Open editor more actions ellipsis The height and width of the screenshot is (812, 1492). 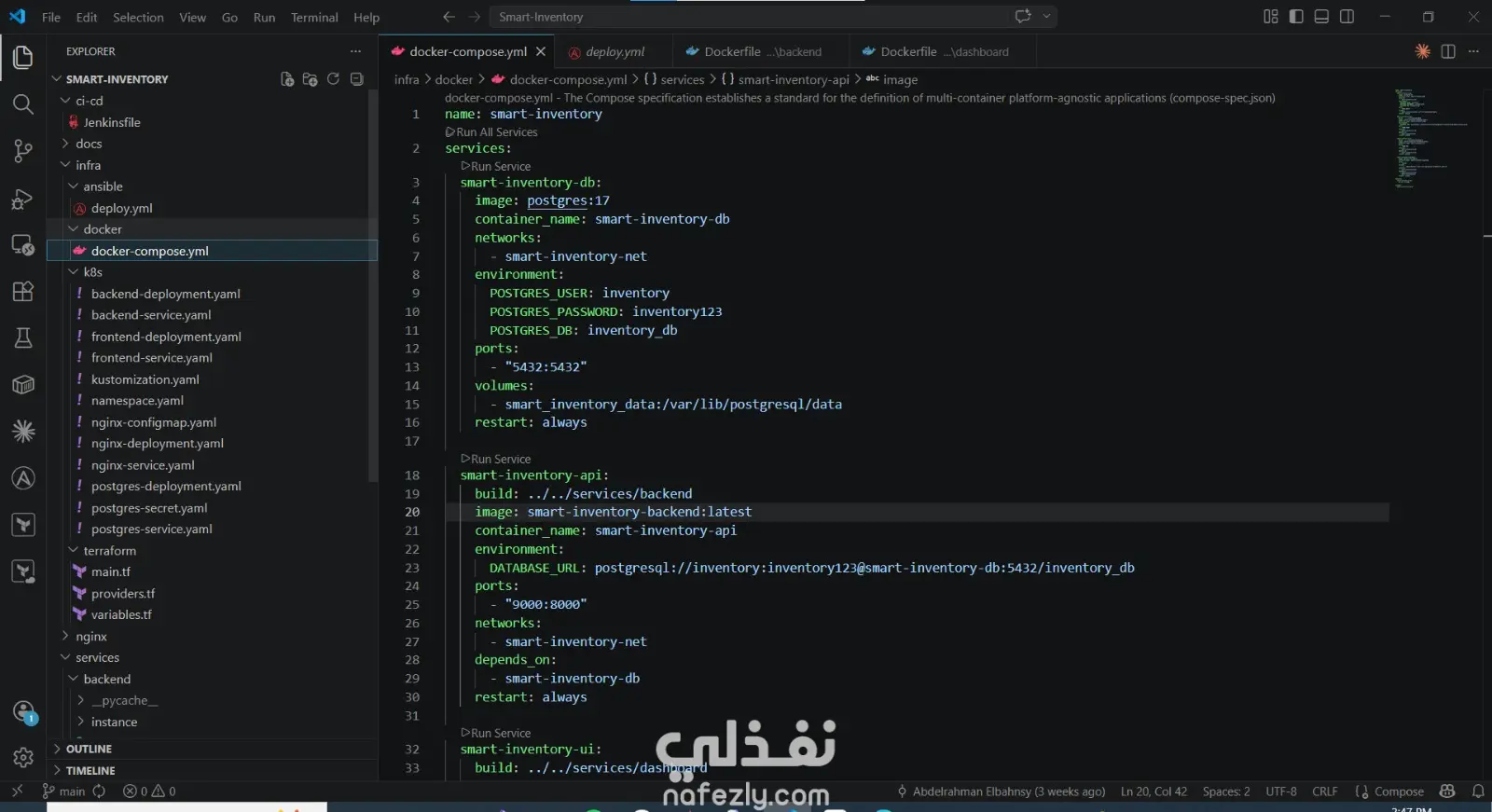click(x=1473, y=51)
